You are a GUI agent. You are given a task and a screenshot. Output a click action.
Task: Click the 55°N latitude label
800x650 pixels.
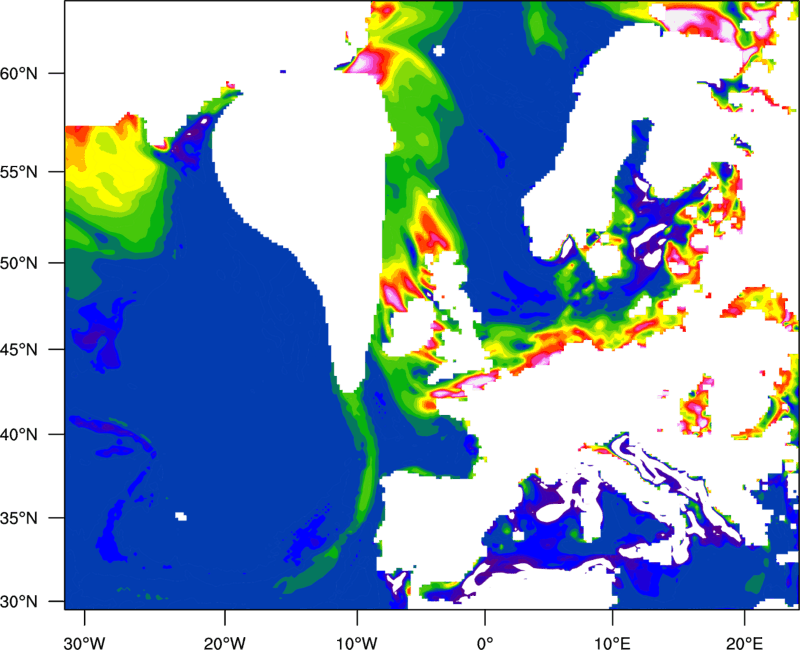click(x=19, y=172)
